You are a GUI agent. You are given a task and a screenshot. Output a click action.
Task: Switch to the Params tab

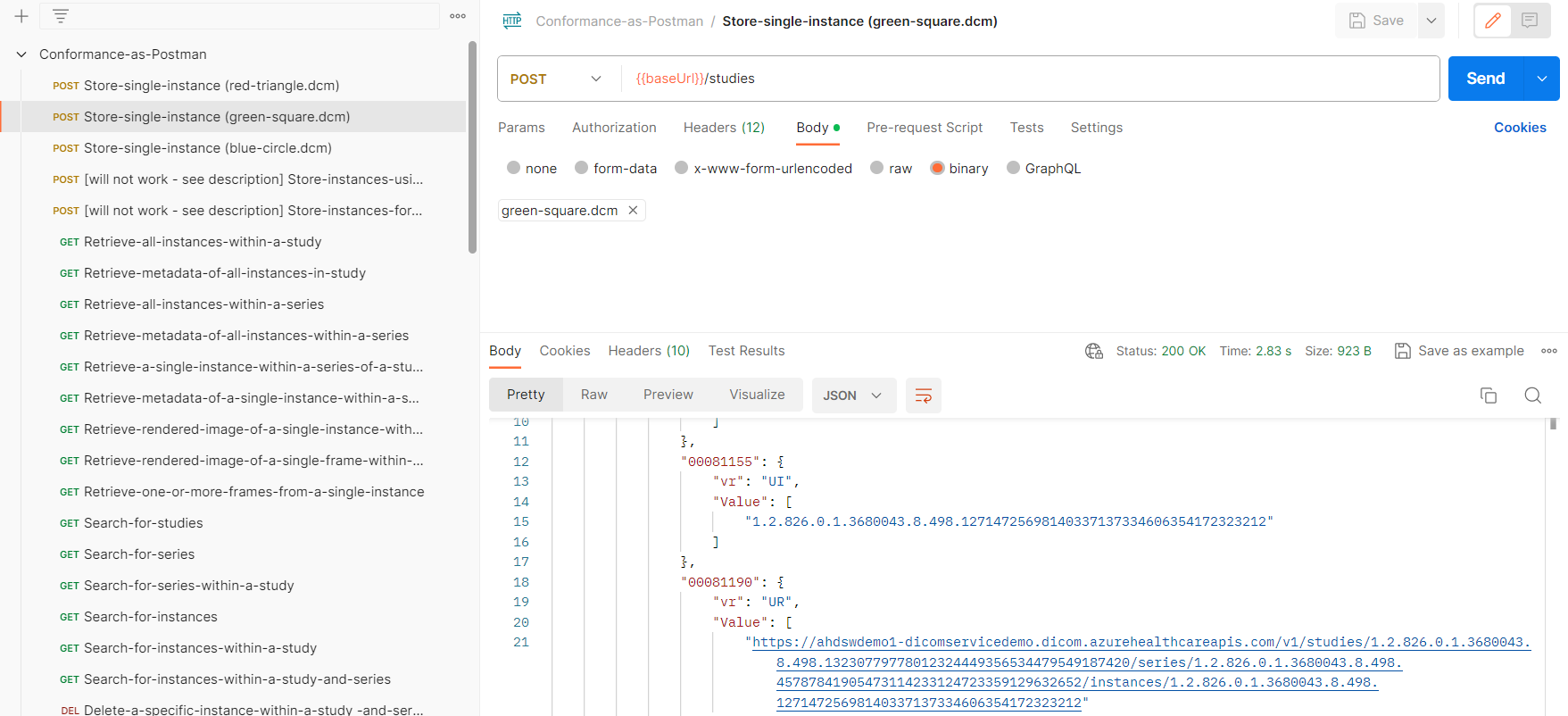tap(521, 128)
